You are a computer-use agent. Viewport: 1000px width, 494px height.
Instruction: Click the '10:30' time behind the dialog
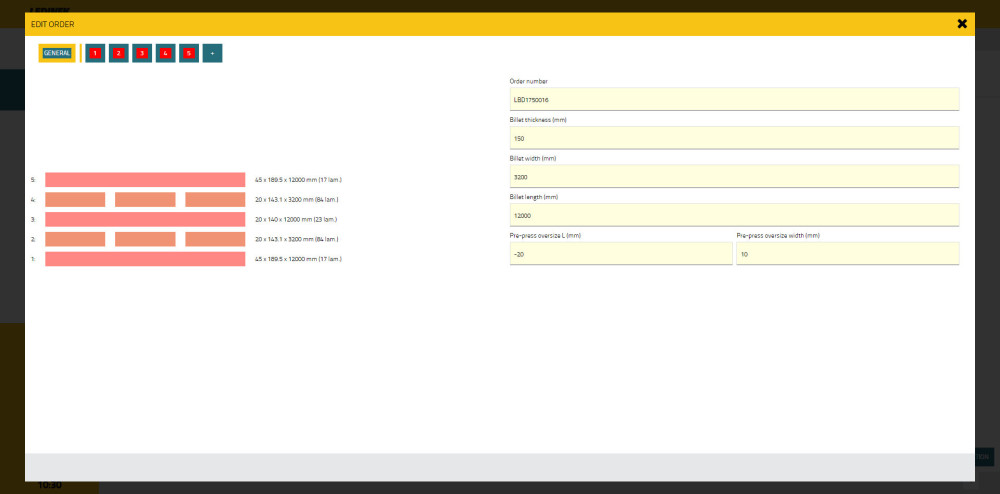coord(50,485)
